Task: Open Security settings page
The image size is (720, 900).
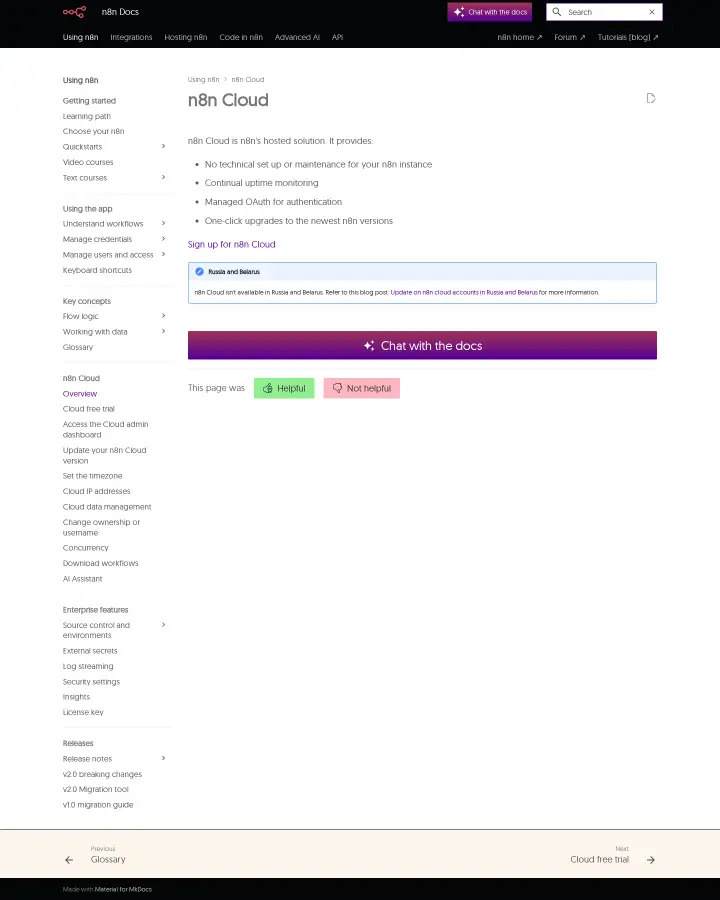Action: (91, 682)
